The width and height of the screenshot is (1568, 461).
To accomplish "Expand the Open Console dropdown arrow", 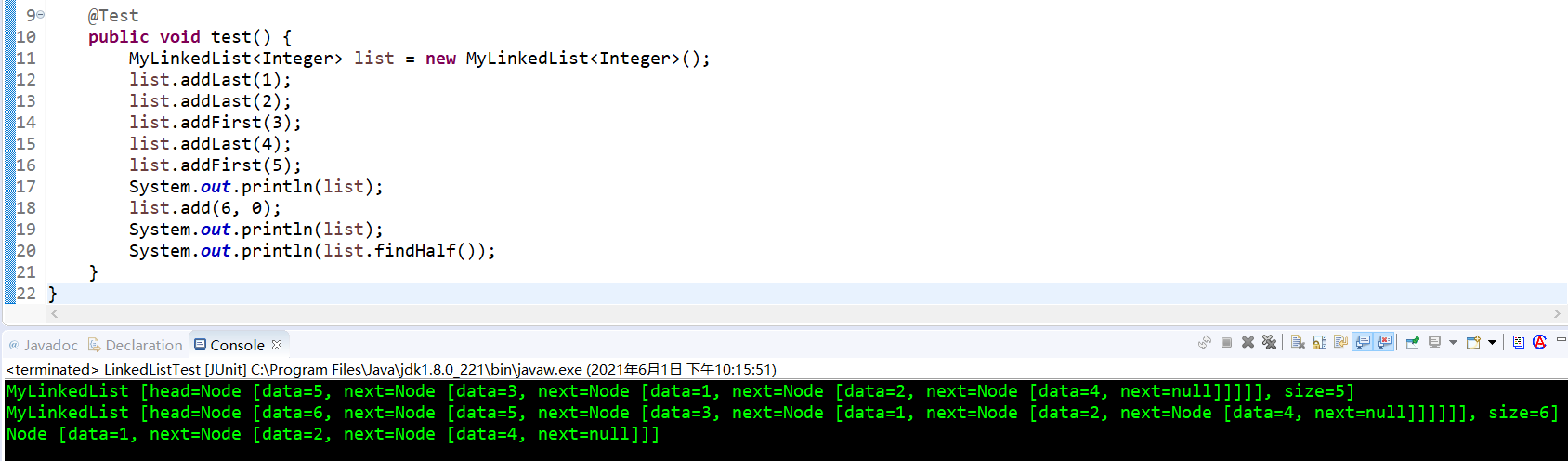I will point(1492,342).
